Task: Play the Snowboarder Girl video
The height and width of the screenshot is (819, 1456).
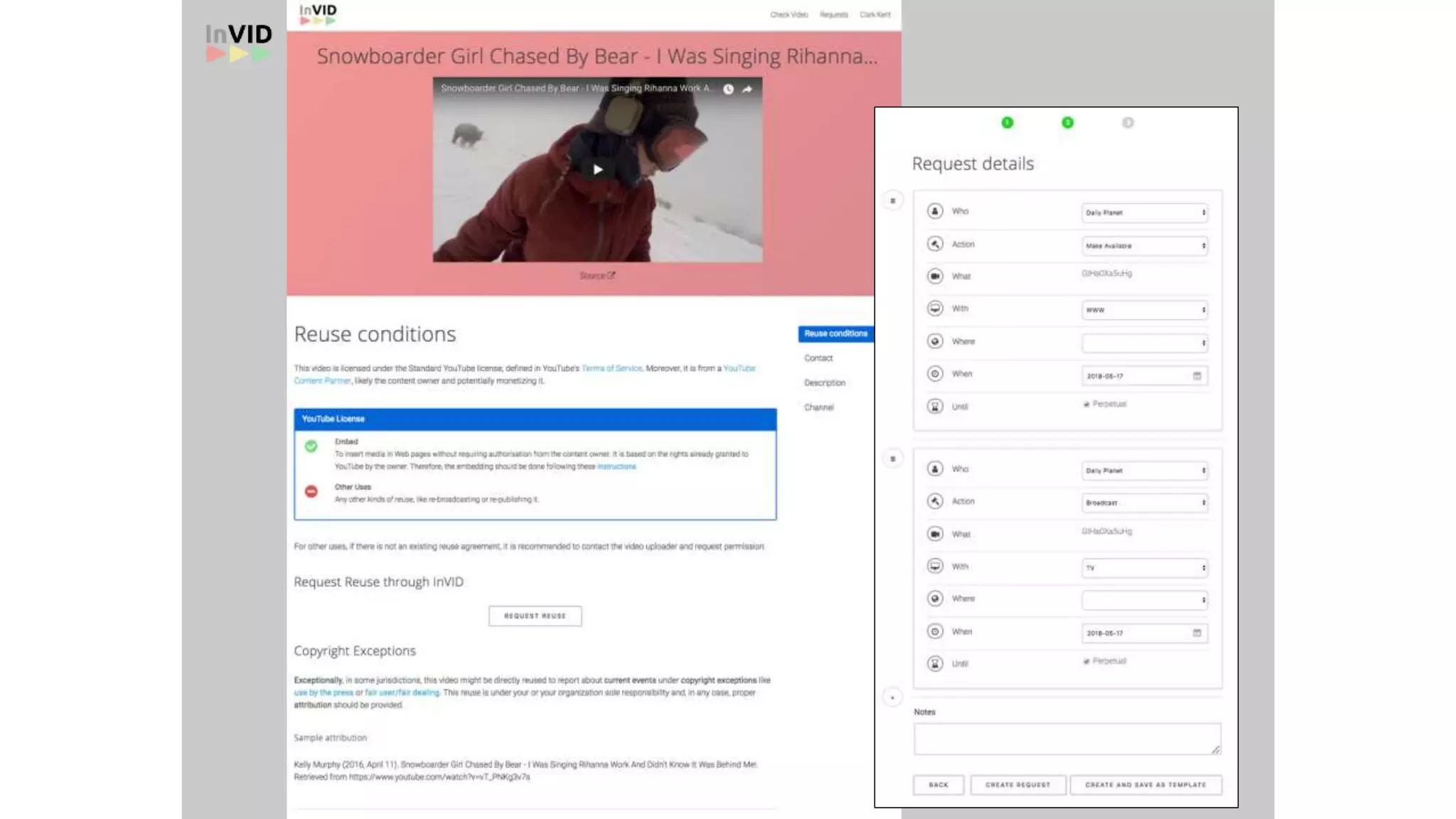Action: tap(597, 169)
